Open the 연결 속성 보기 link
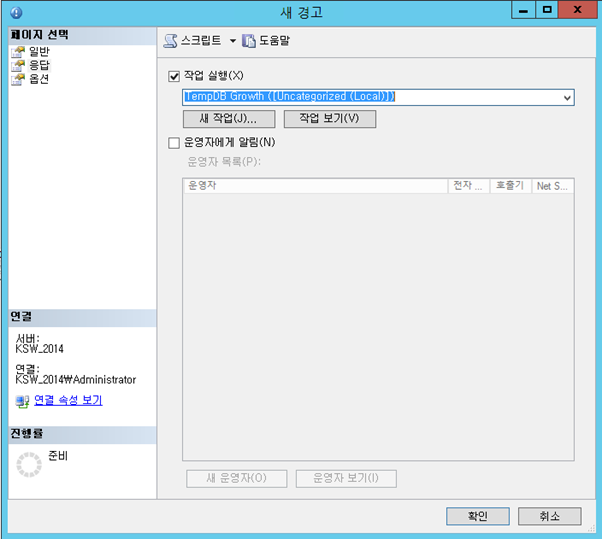Viewport: 602px width, 539px height. click(68, 401)
